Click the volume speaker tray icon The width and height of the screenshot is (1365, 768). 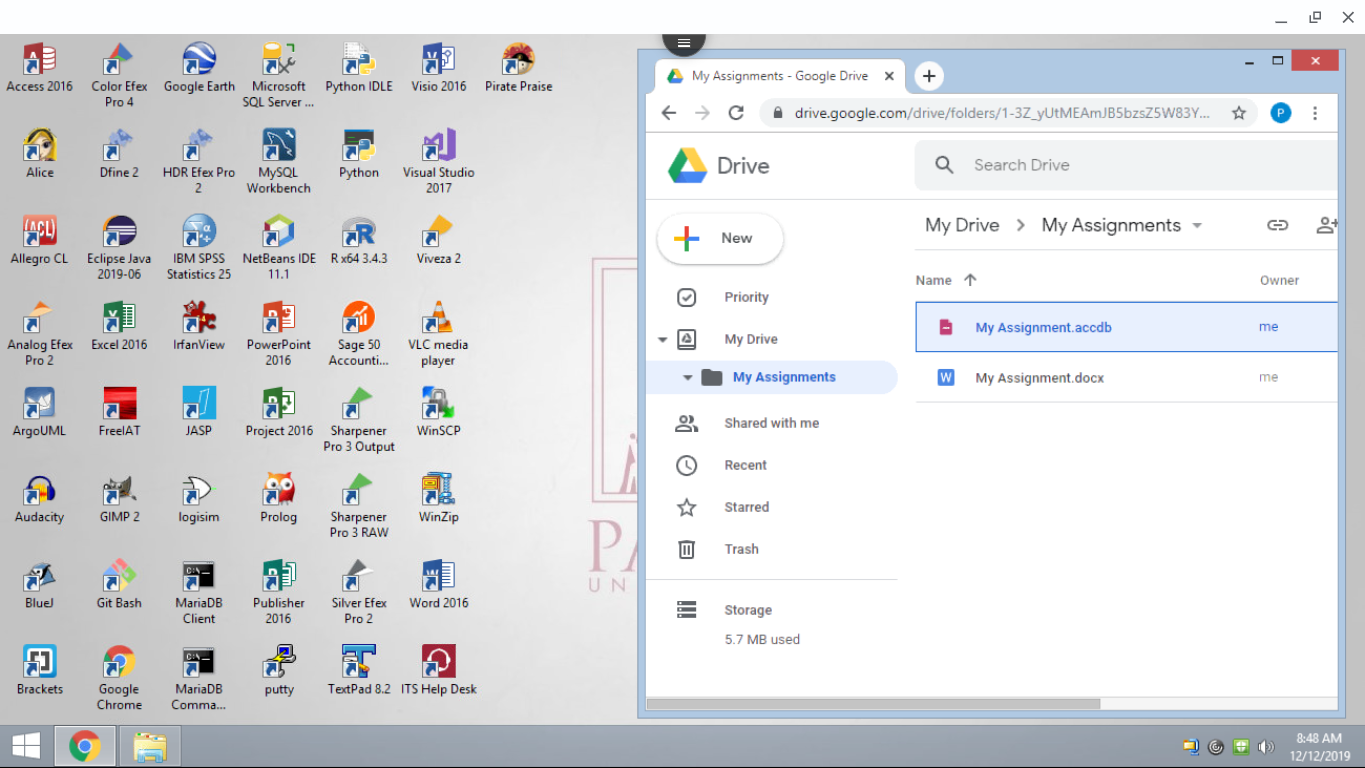[x=1266, y=746]
